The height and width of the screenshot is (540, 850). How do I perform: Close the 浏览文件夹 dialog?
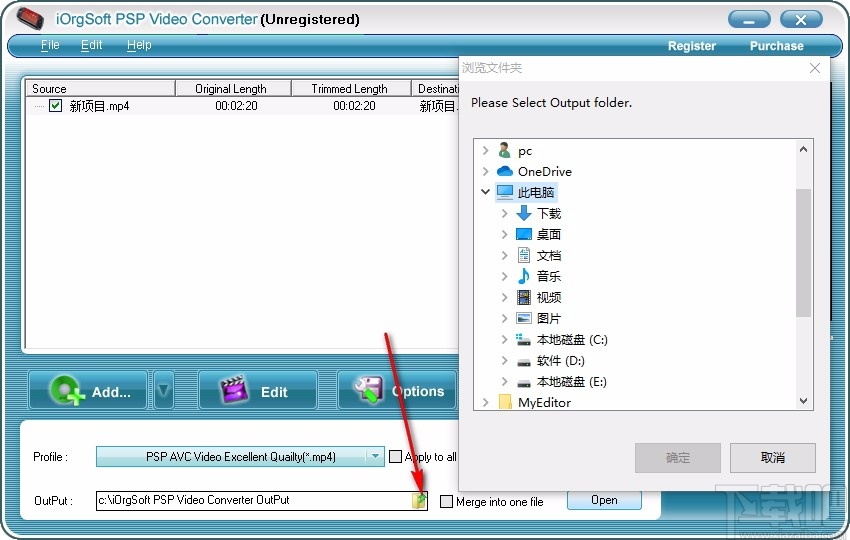tap(814, 68)
